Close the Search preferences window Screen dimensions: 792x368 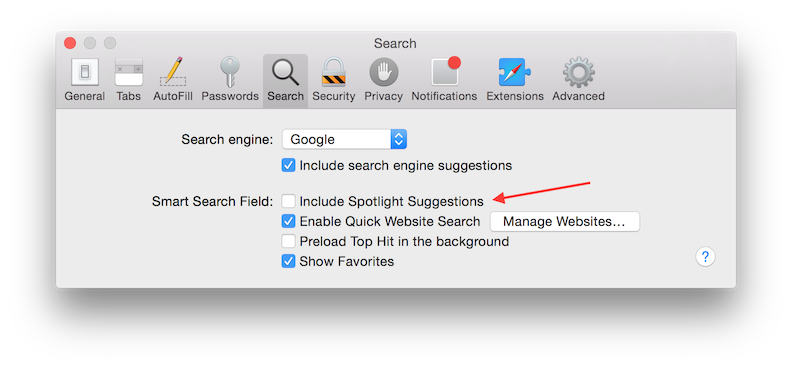click(70, 43)
